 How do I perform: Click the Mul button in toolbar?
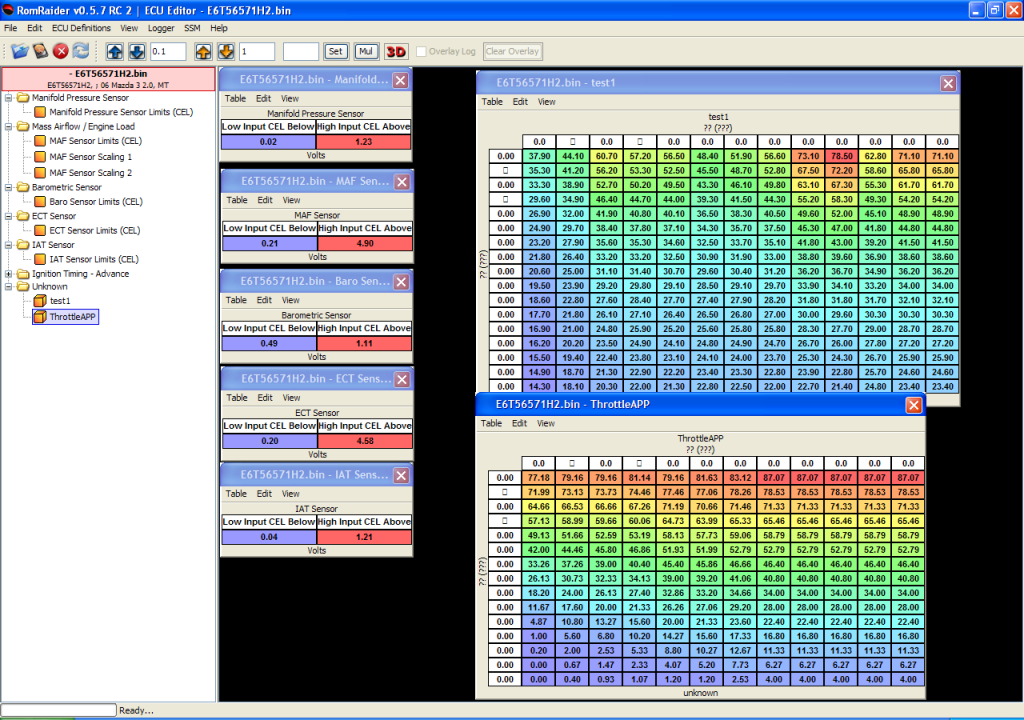pyautogui.click(x=365, y=51)
